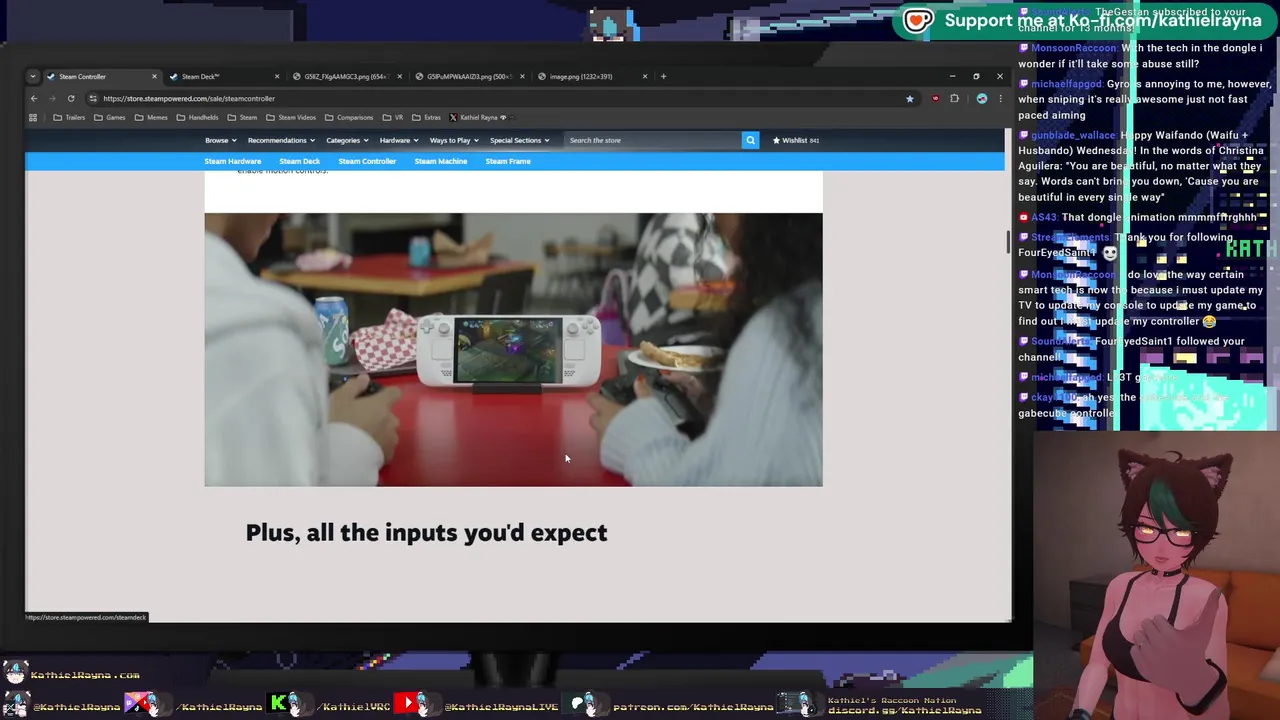Click the Search the store field
The image size is (1280, 720).
652,140
